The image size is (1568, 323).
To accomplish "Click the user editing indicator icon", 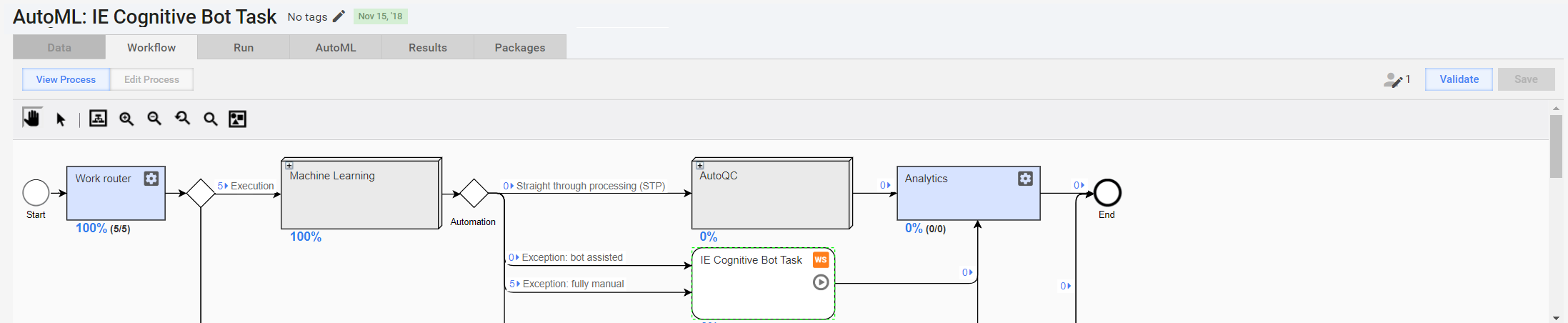I will click(x=1393, y=80).
